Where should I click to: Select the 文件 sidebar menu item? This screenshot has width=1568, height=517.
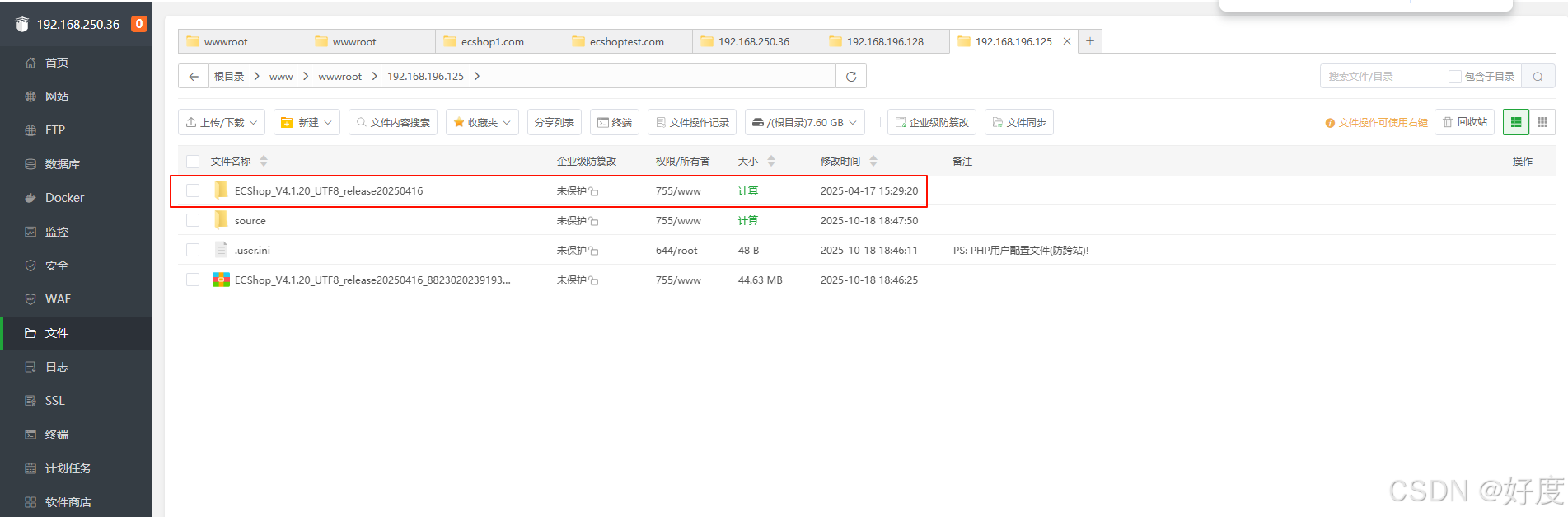(76, 333)
